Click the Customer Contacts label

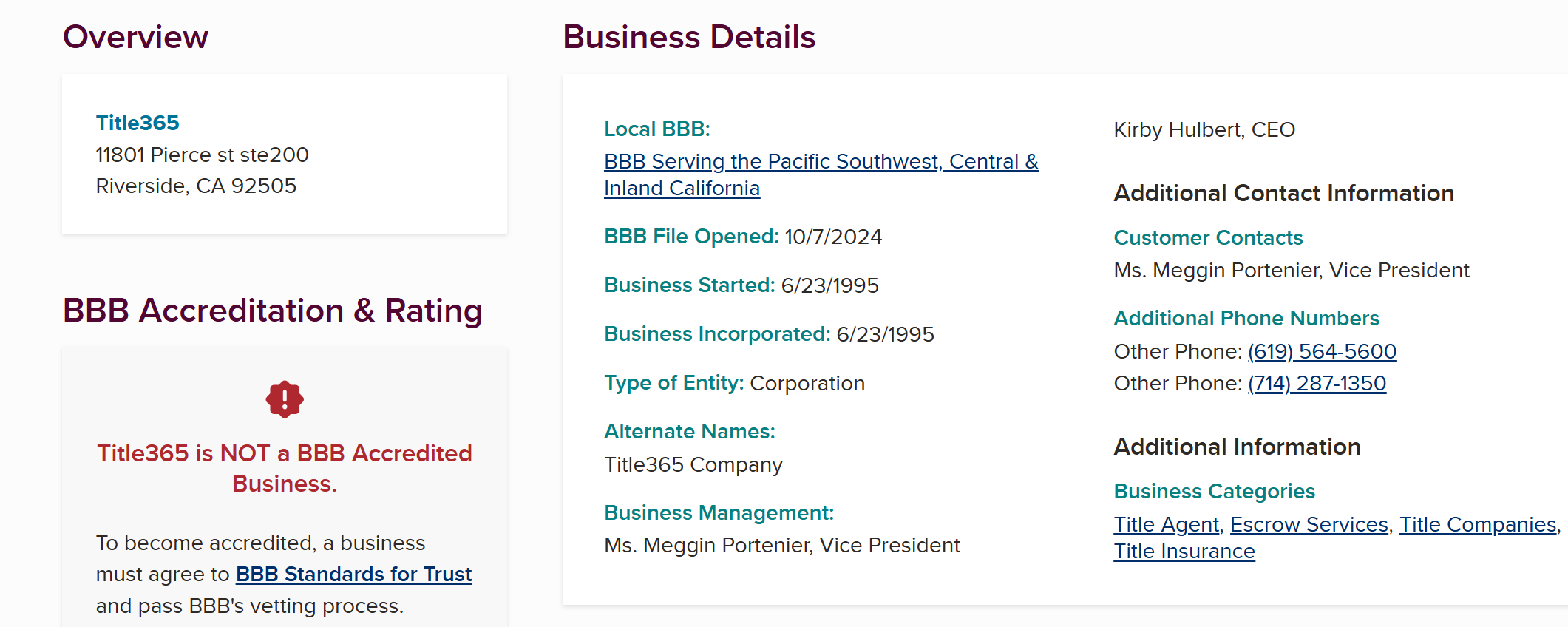click(1208, 237)
